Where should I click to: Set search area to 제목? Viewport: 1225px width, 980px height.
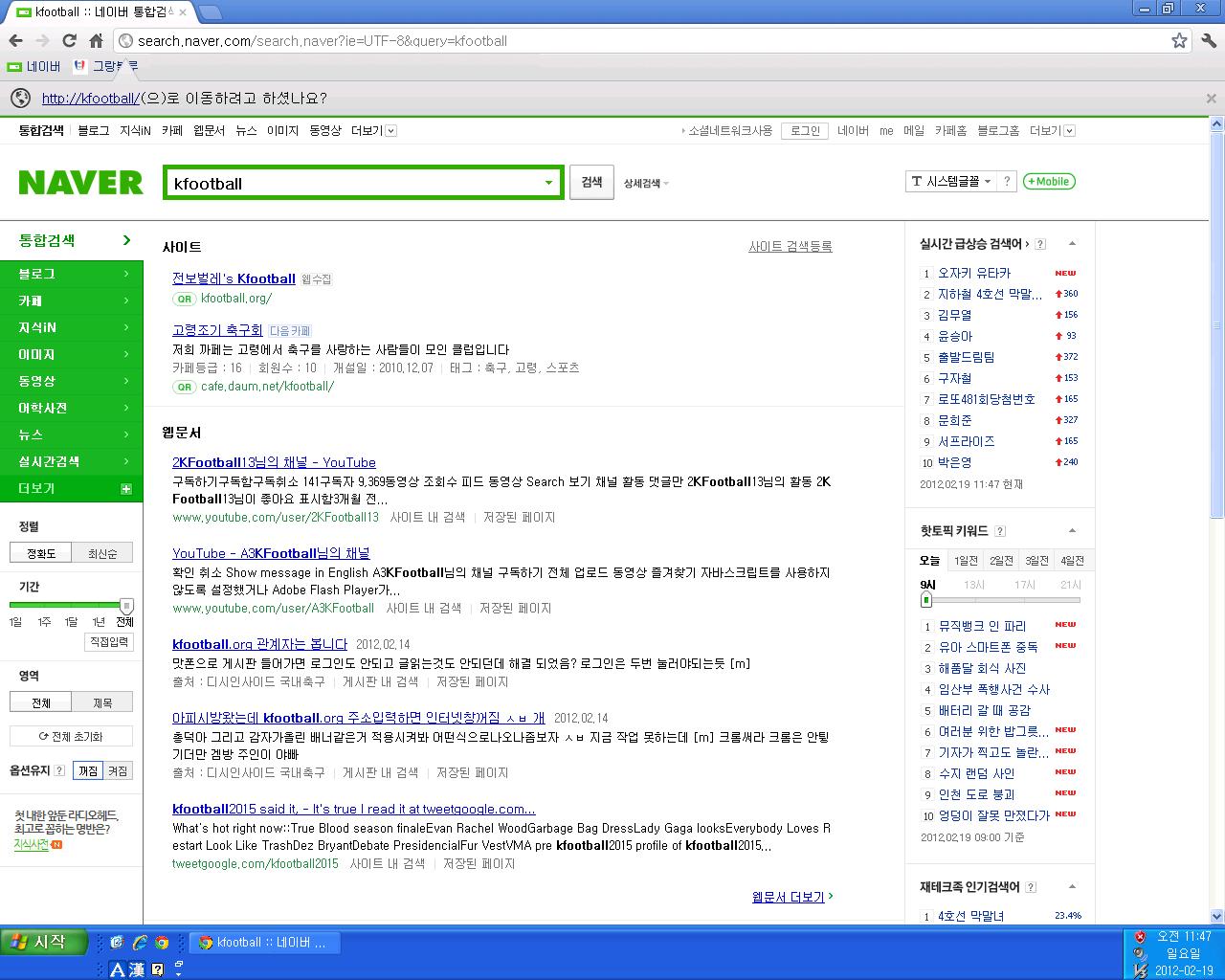coord(102,702)
